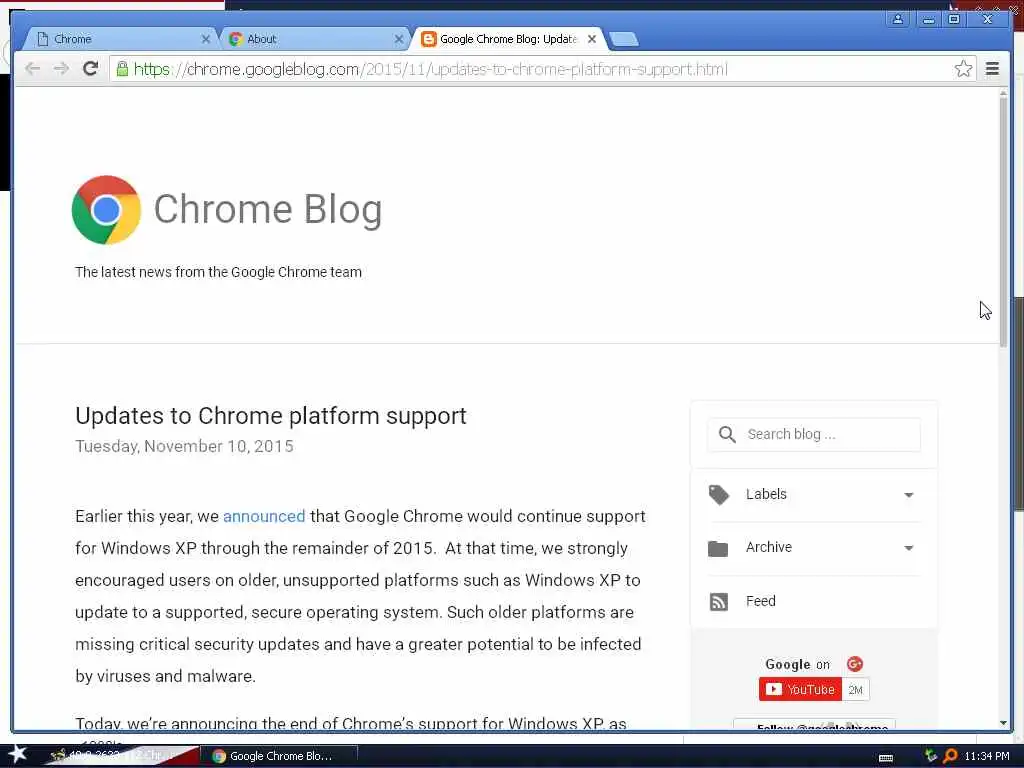Close the About tab
Viewport: 1024px width, 768px height.
(399, 39)
